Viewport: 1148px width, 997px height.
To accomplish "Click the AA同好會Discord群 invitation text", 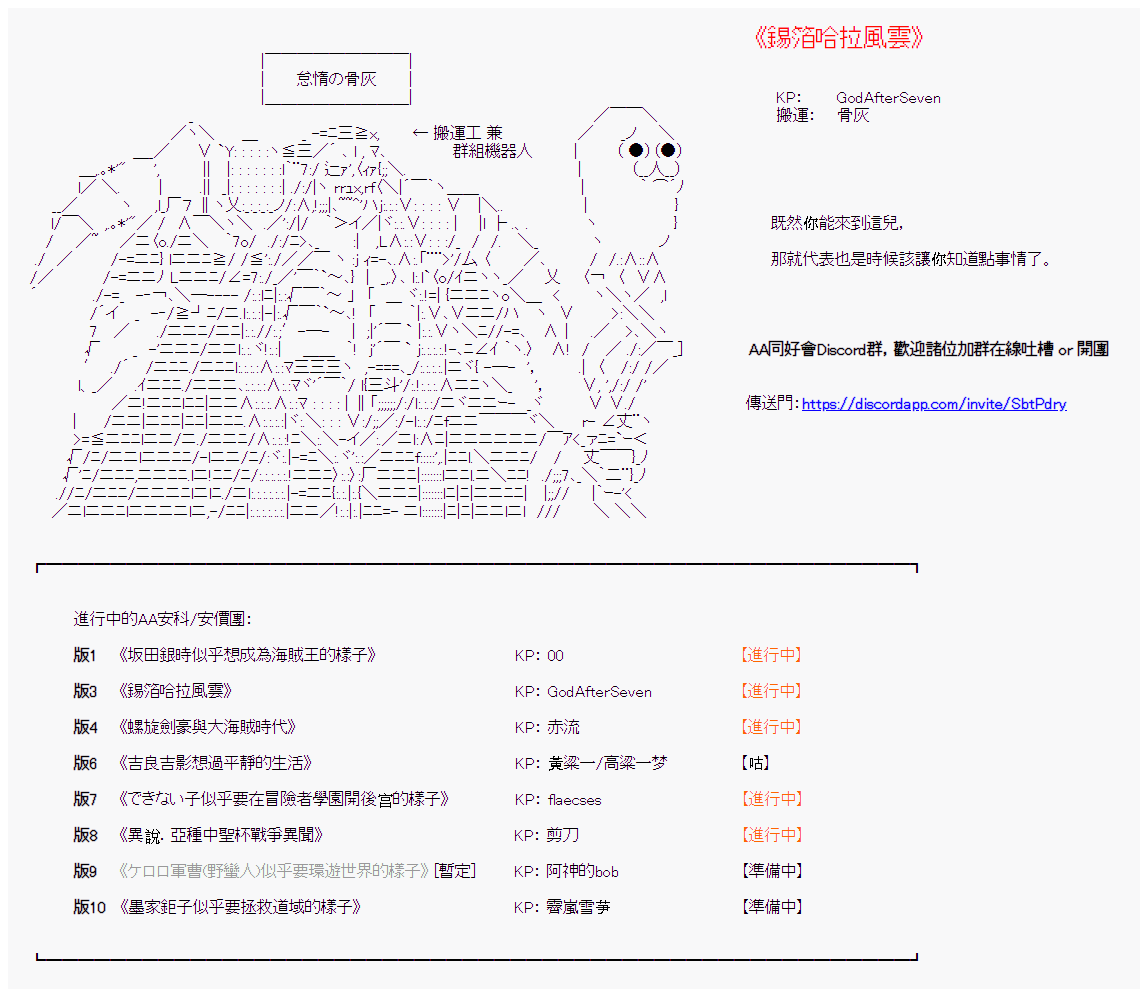I will tap(927, 349).
